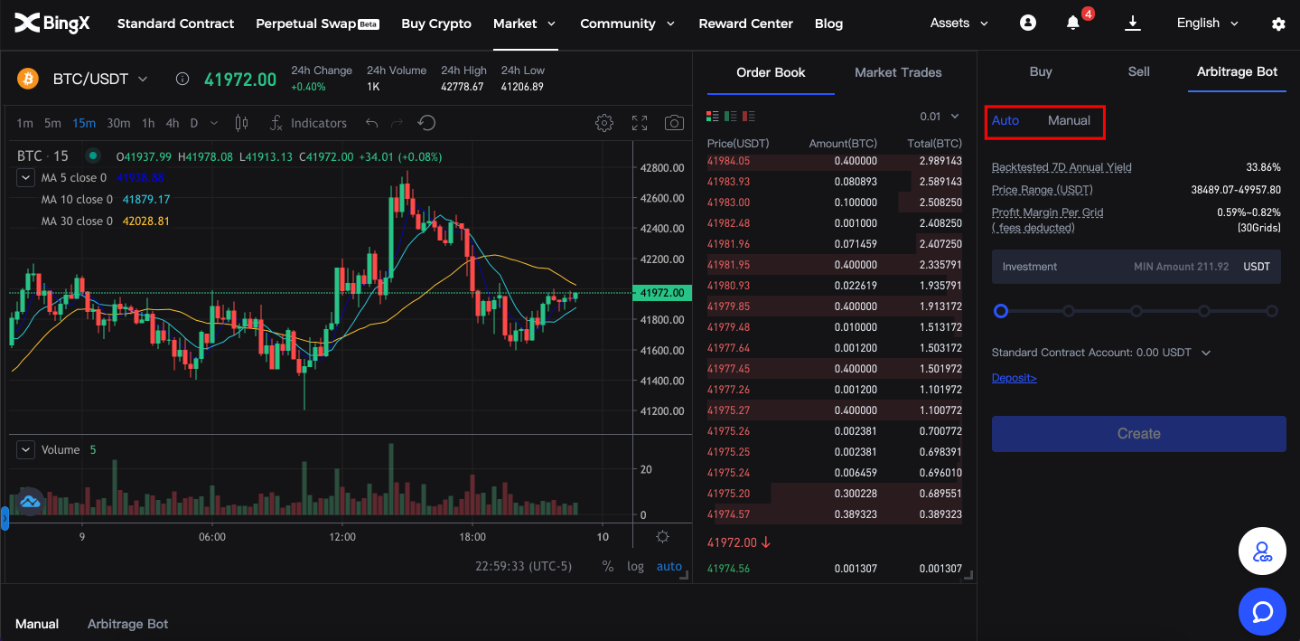Click the Deposit link
The image size is (1300, 641).
coord(1014,378)
